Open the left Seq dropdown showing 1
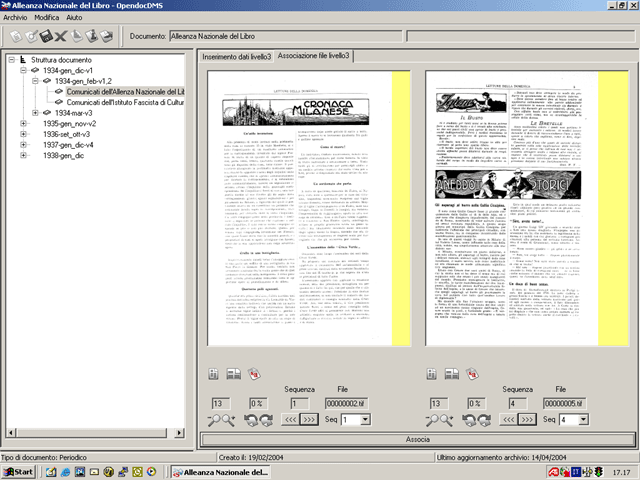 point(365,419)
